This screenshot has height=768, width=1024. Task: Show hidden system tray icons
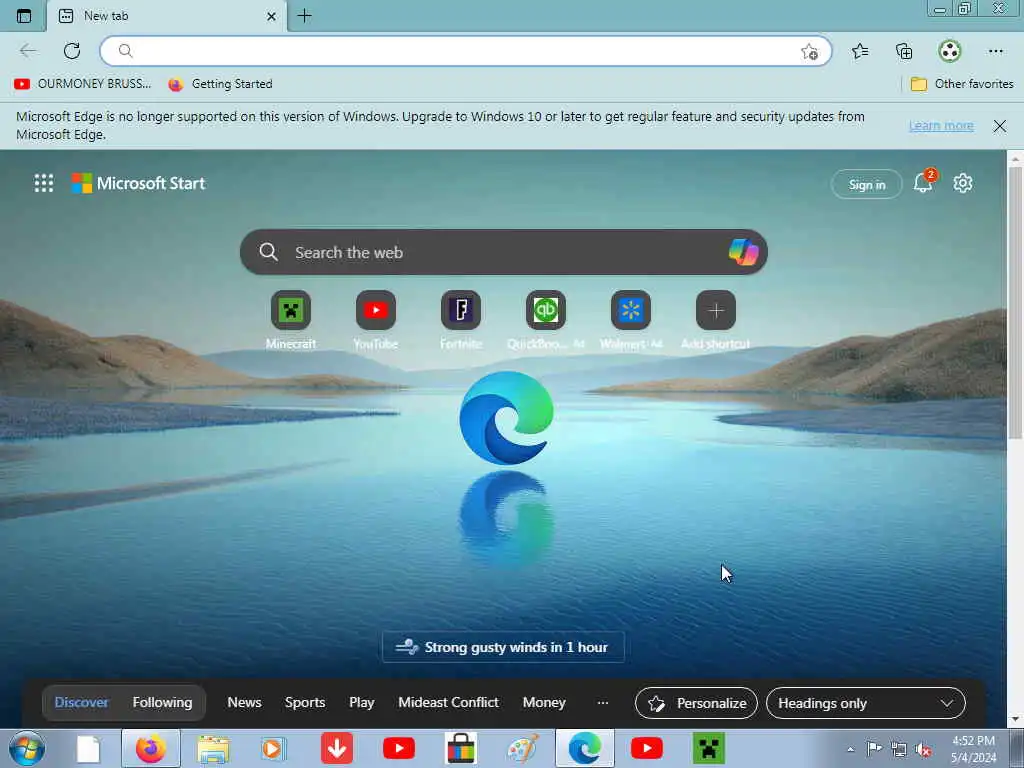click(850, 749)
